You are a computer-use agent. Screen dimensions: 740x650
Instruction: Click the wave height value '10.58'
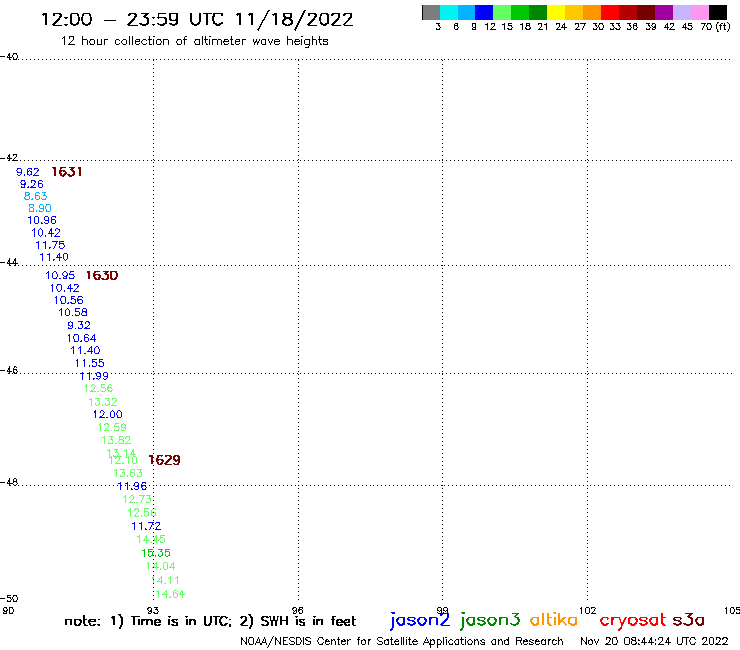73,312
